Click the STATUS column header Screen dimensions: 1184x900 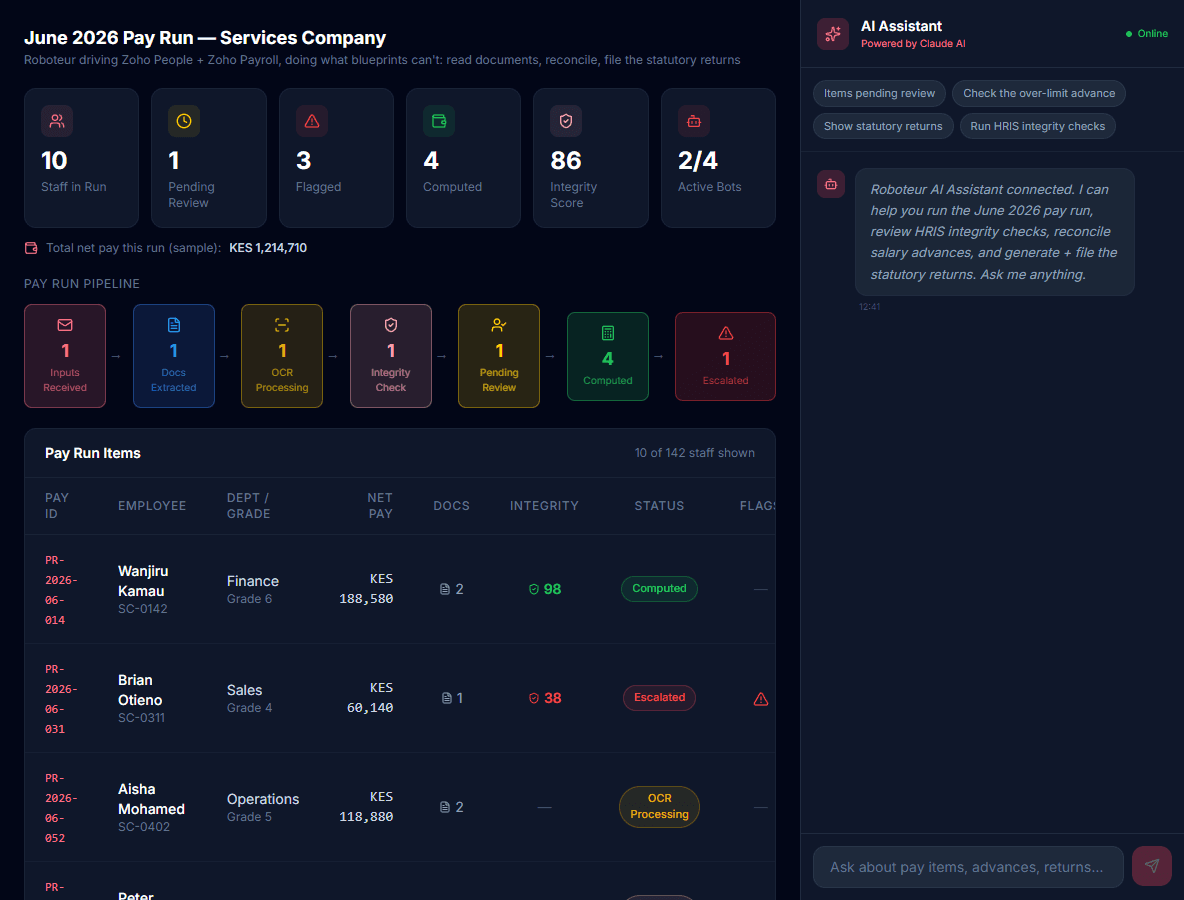[x=659, y=506]
